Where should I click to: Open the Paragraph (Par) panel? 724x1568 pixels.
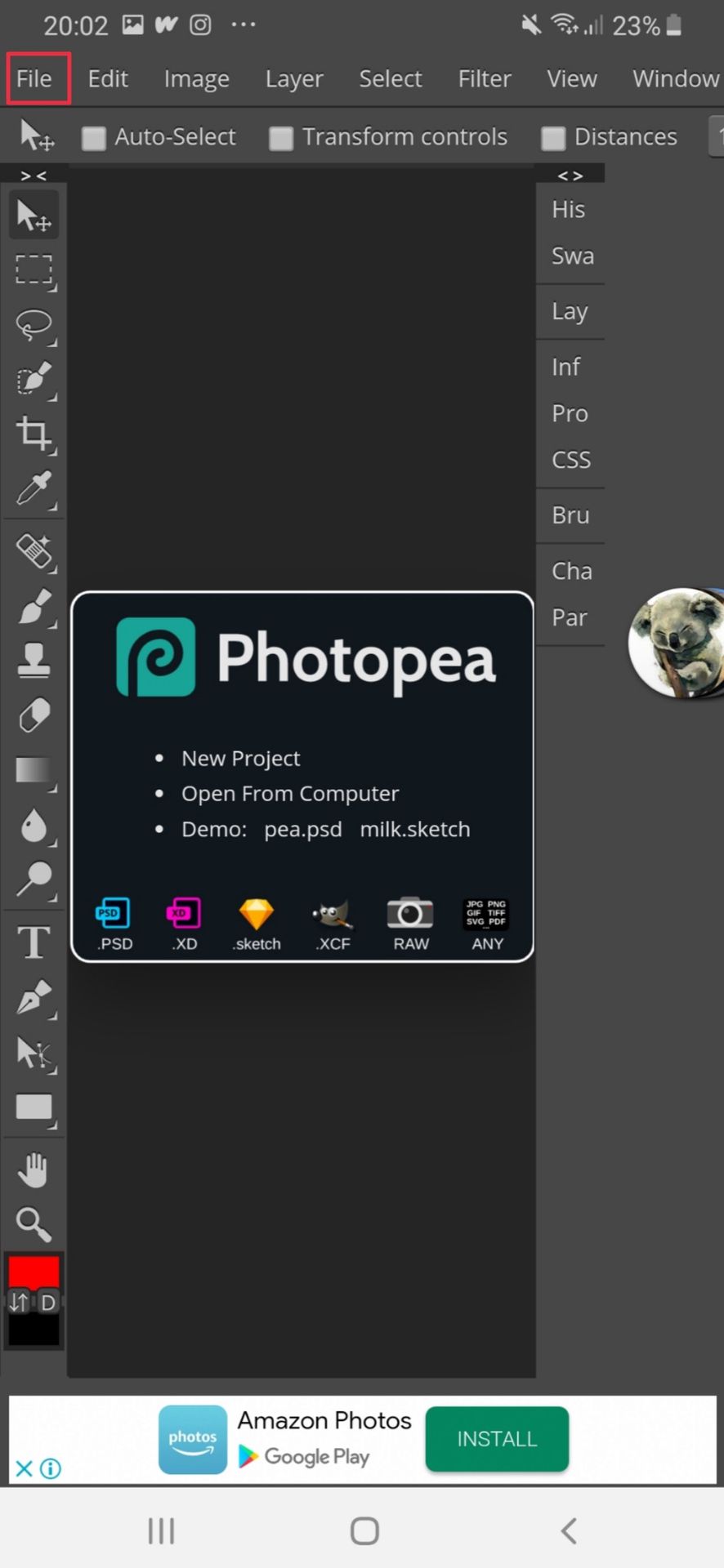tap(570, 618)
